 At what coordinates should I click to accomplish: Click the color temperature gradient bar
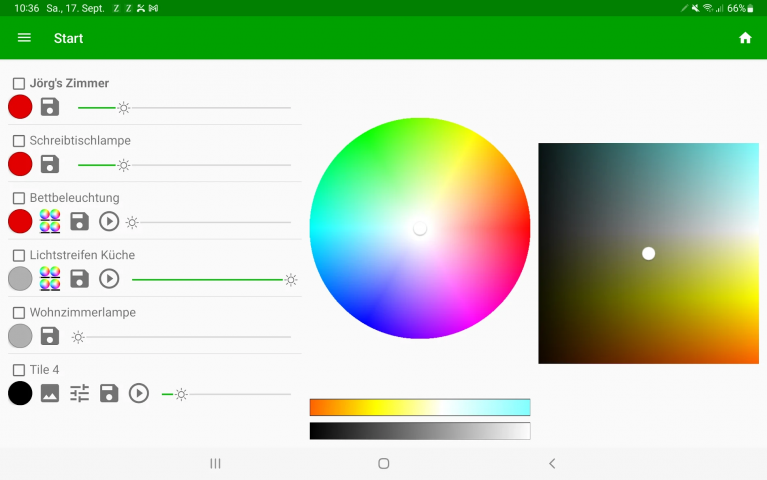point(419,407)
